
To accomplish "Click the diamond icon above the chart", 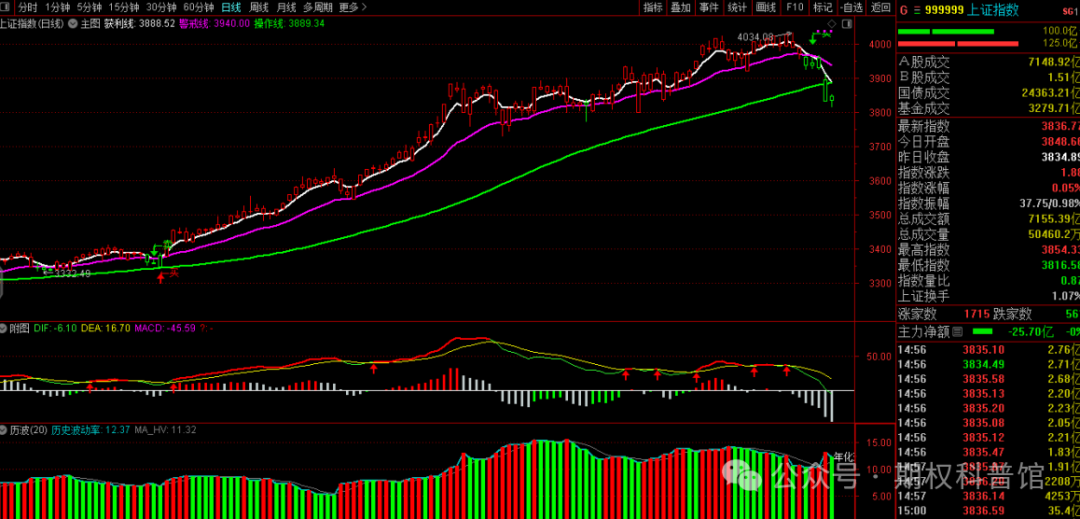I will [832, 22].
